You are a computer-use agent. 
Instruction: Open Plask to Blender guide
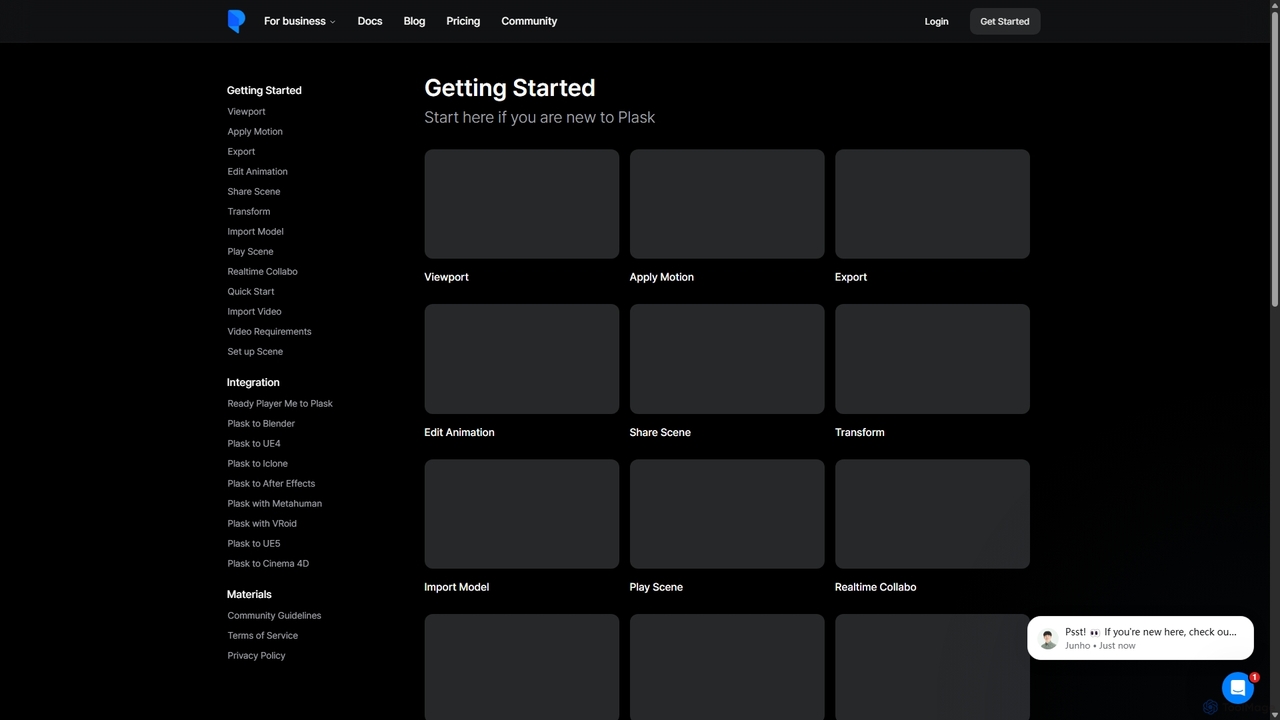tap(261, 424)
